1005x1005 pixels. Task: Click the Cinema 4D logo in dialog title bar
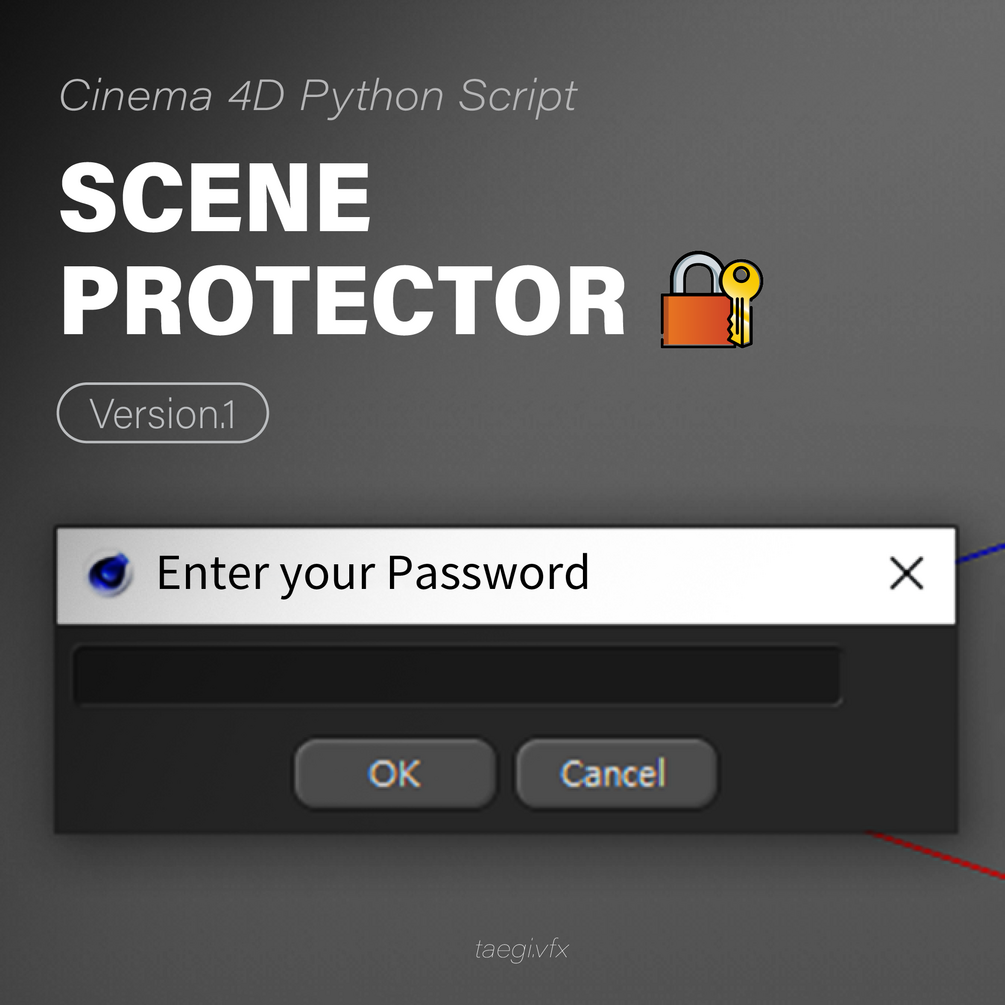click(x=110, y=574)
